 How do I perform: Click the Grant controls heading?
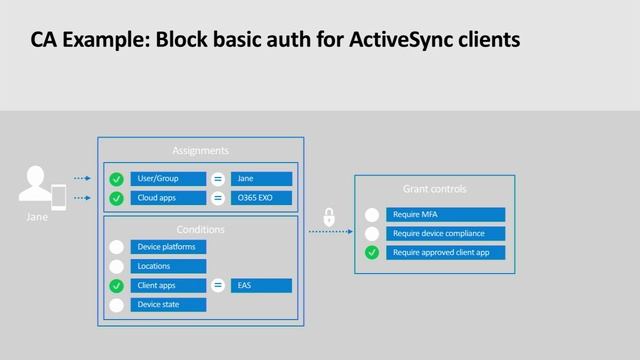[435, 189]
